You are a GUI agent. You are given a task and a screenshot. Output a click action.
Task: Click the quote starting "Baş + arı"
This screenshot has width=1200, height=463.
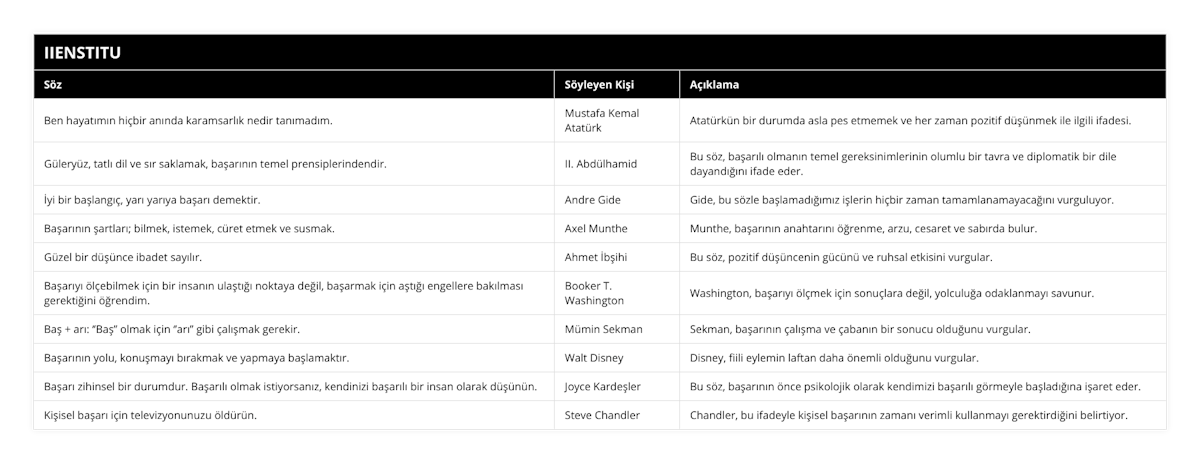pos(172,328)
